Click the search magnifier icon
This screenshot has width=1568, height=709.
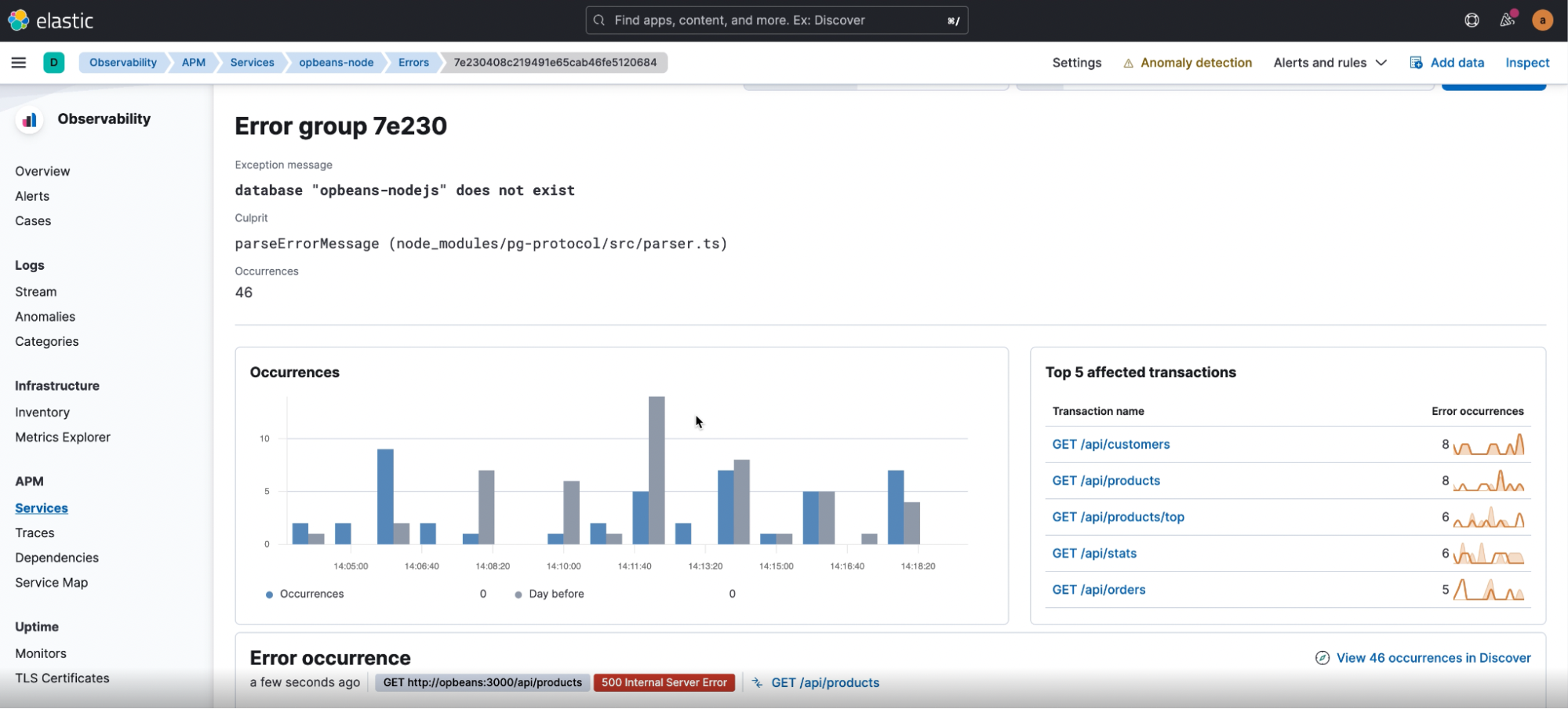pos(599,20)
